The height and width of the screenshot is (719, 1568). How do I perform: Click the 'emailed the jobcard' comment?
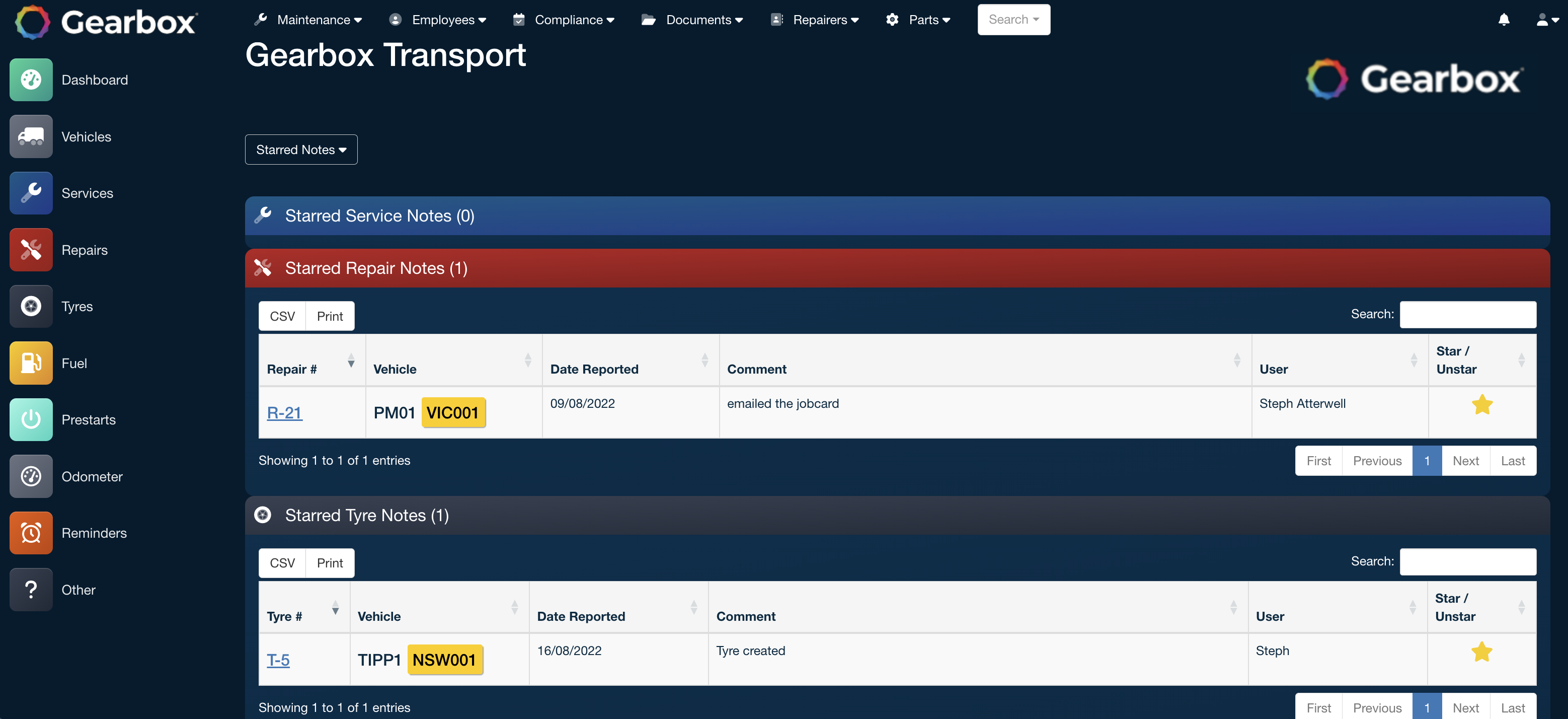pos(782,403)
